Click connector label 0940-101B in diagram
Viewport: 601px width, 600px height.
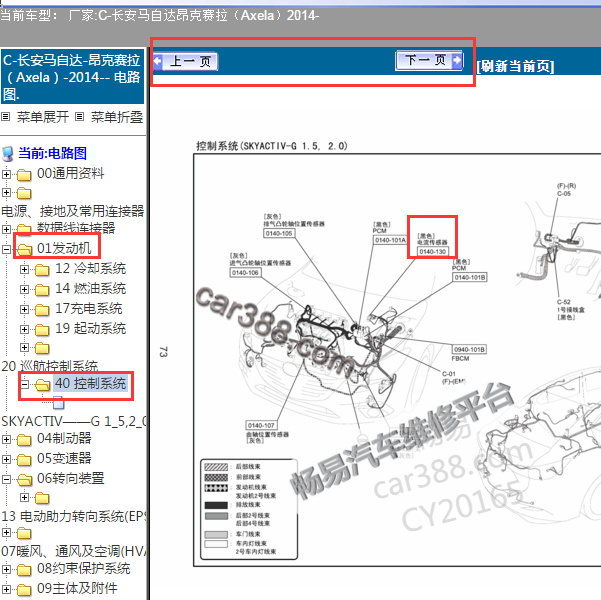click(469, 349)
